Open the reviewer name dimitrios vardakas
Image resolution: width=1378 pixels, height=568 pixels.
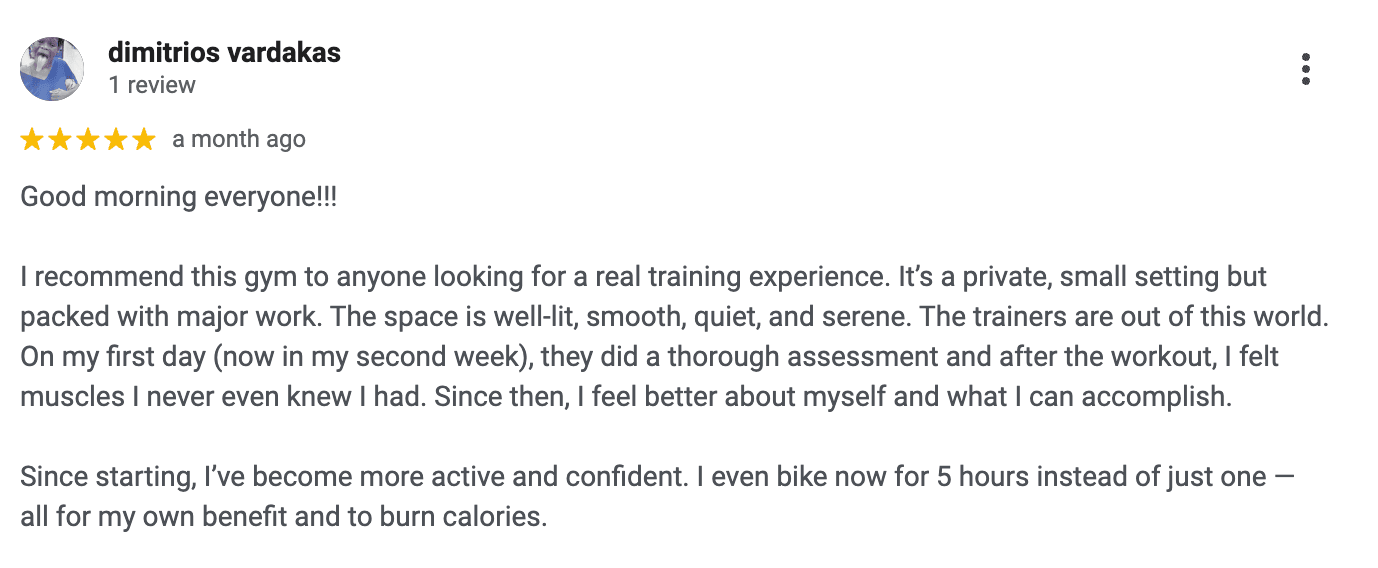pos(224,53)
